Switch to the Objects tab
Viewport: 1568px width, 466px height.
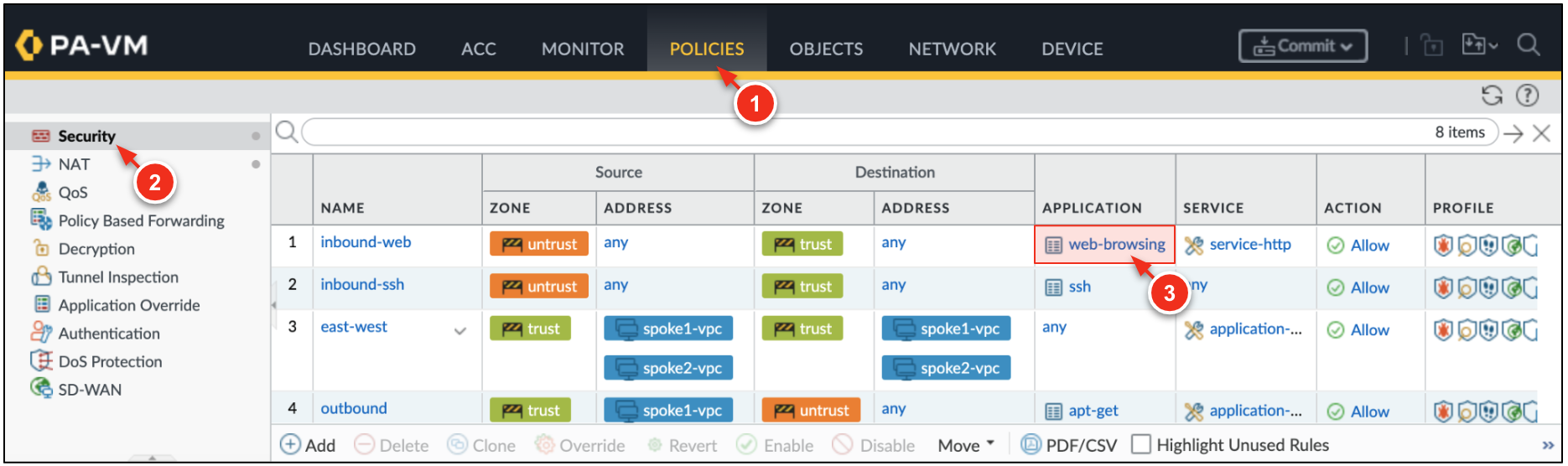tap(826, 49)
